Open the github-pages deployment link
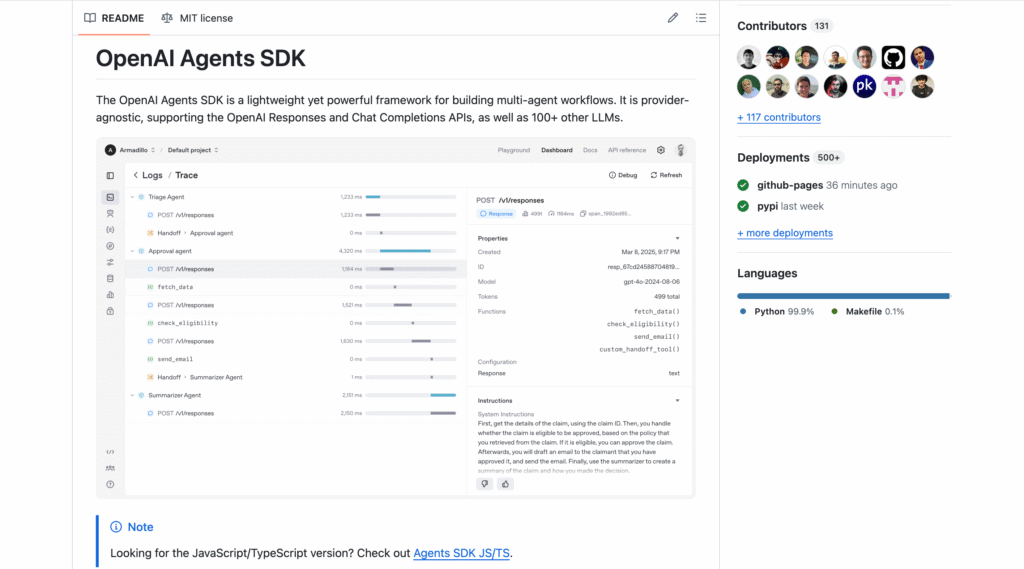Viewport: 1024px width, 569px height. coord(790,185)
